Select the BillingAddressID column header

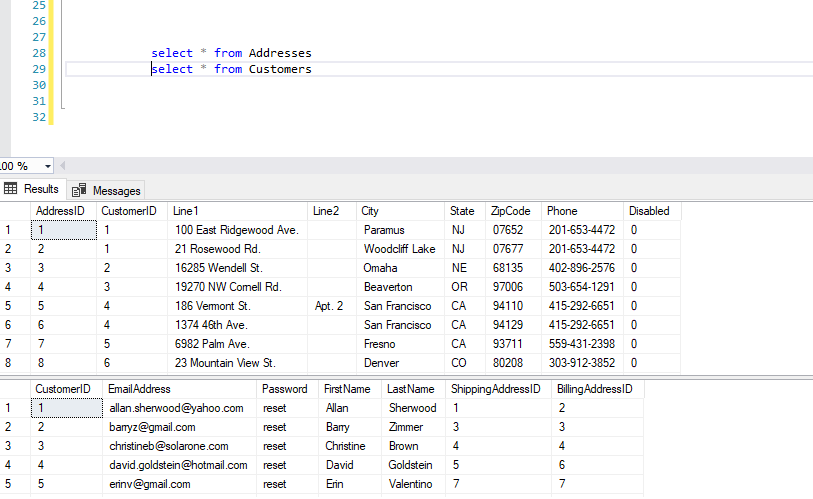pos(597,389)
